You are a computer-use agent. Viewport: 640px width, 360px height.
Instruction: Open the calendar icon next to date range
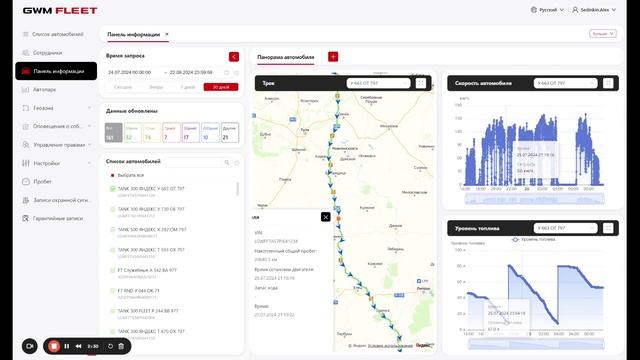(x=227, y=73)
